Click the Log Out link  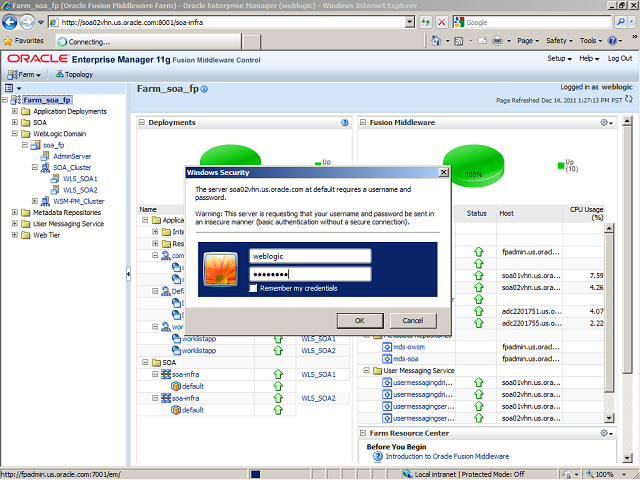click(619, 59)
